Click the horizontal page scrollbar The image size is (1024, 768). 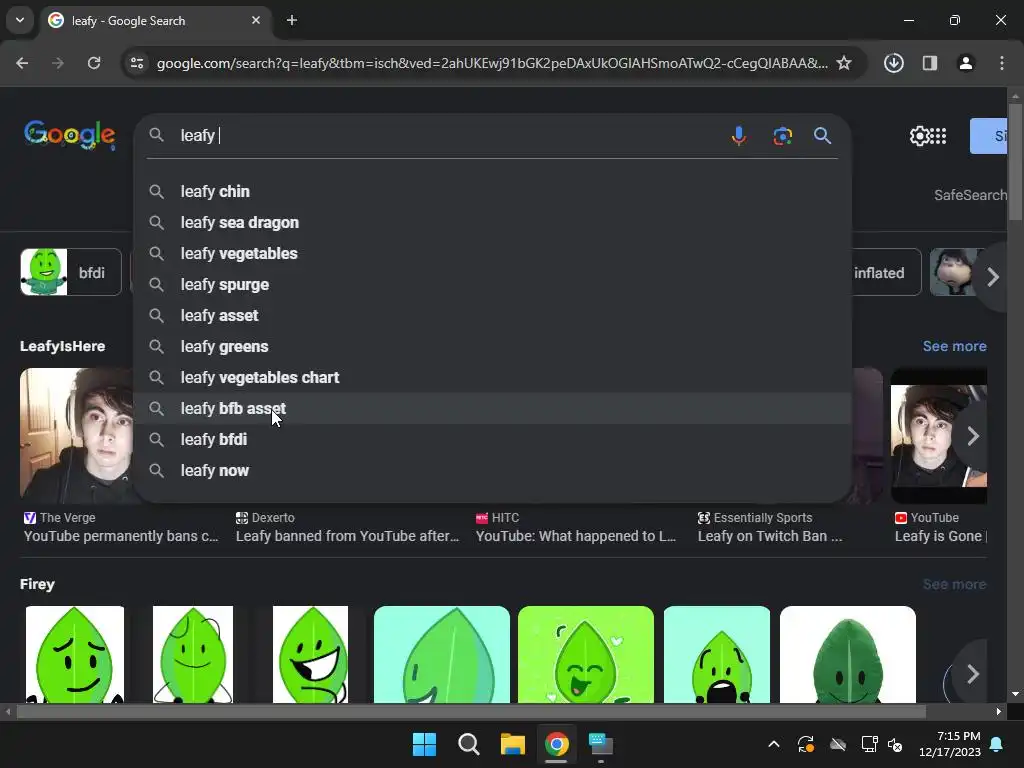point(471,711)
